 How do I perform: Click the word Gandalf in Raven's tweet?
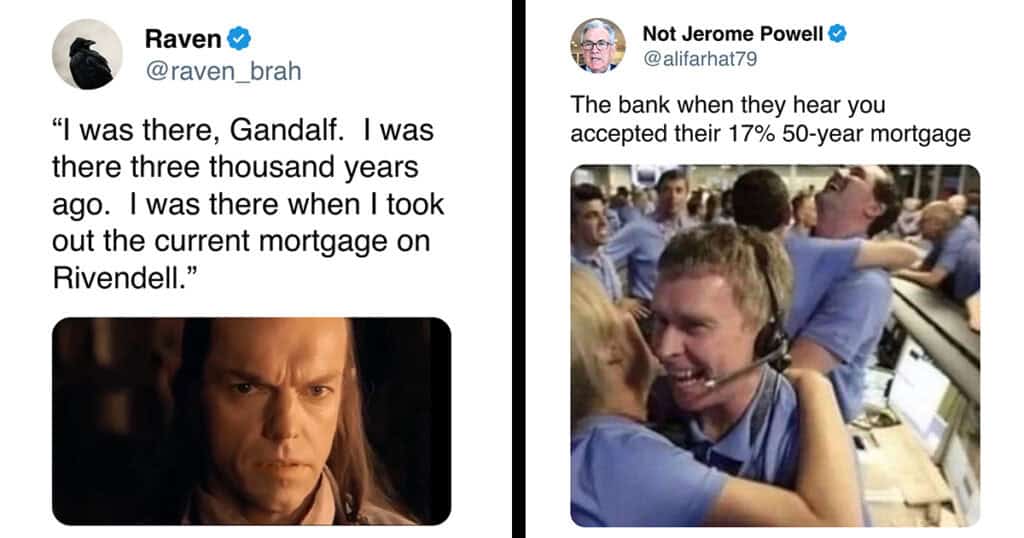tap(286, 130)
